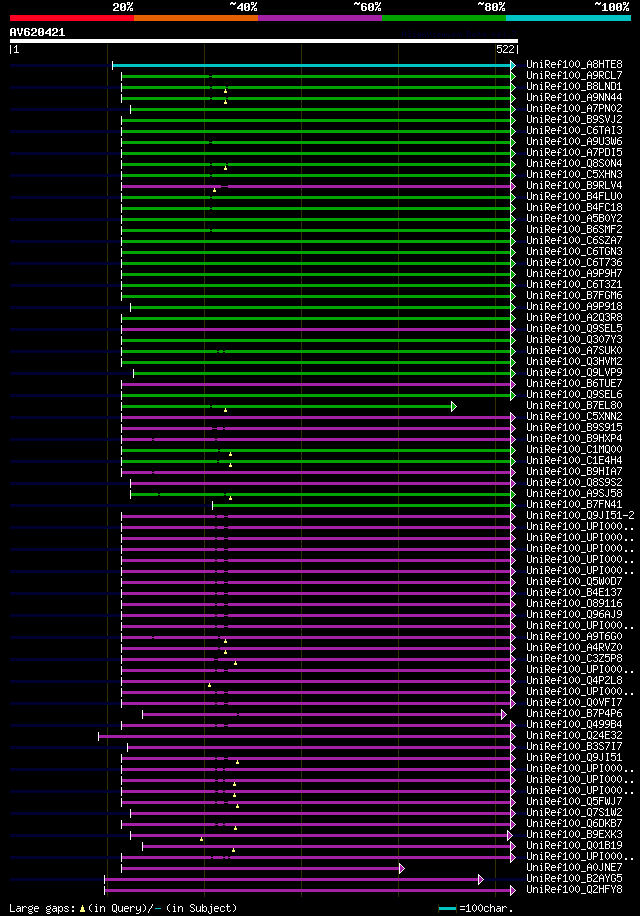
Task: Open hit UniRef100_A8HTE8
Action: (x=574, y=64)
